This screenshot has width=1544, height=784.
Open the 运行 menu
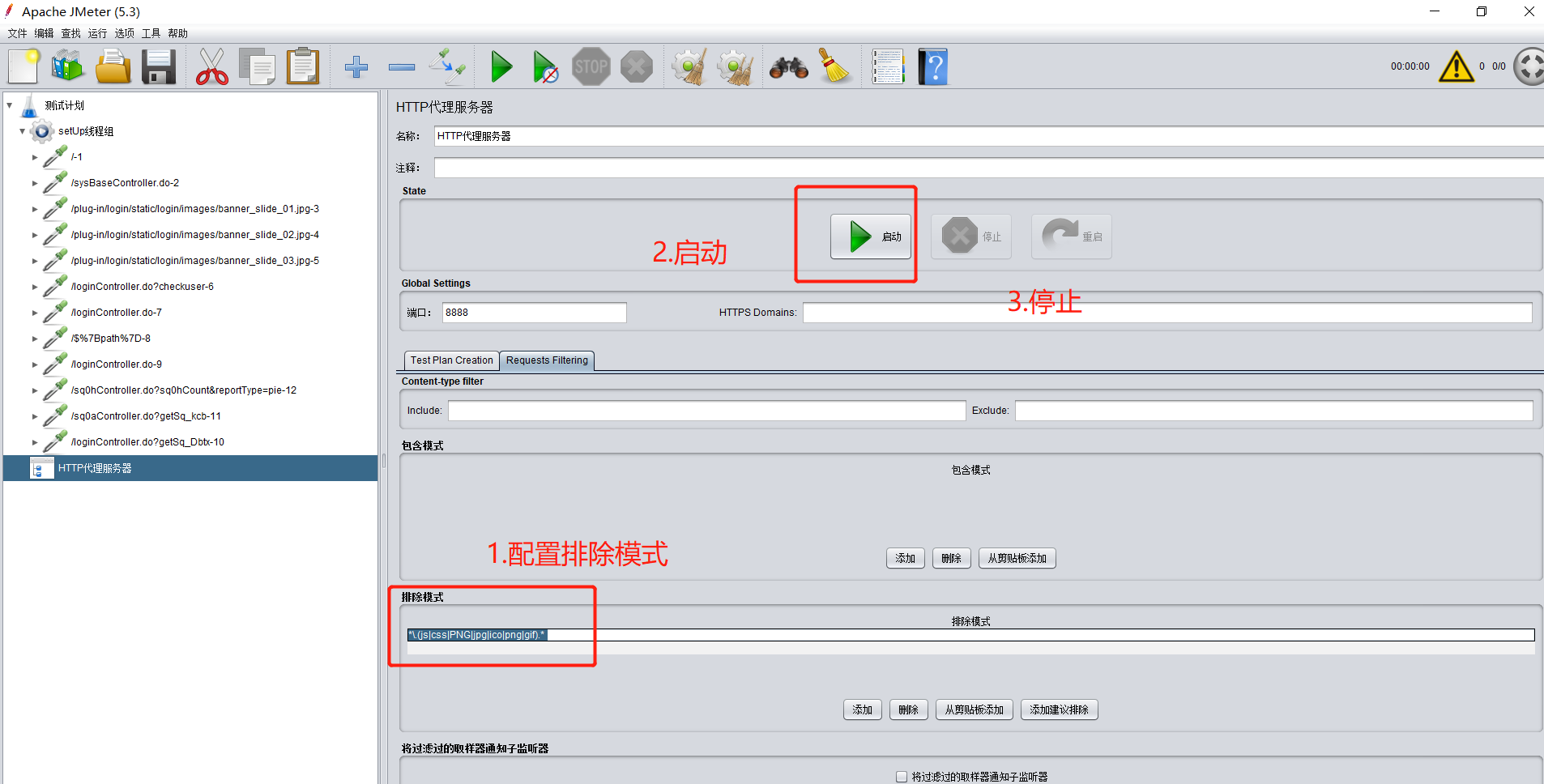click(x=97, y=33)
